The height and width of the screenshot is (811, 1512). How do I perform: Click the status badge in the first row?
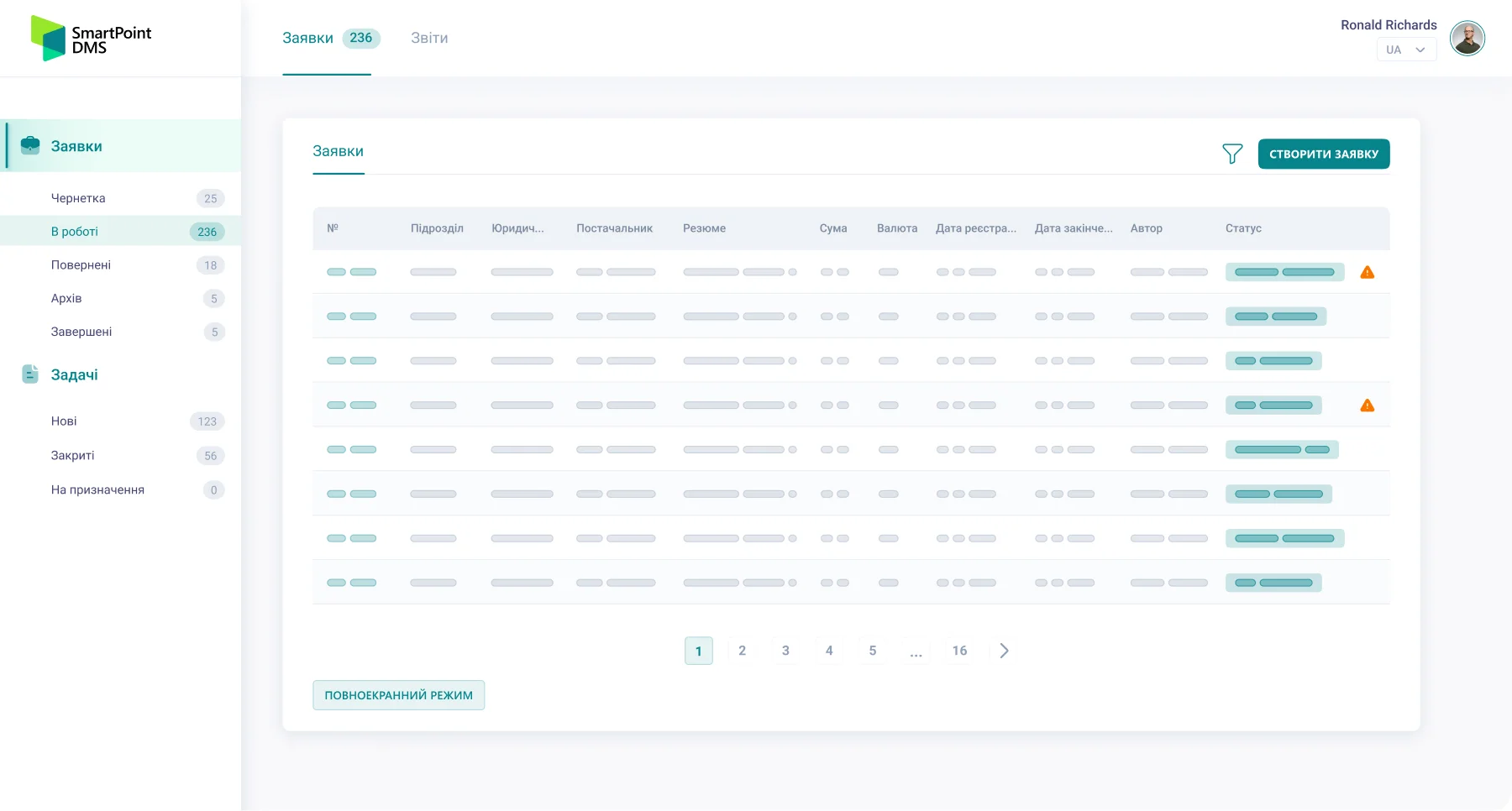tap(1284, 272)
